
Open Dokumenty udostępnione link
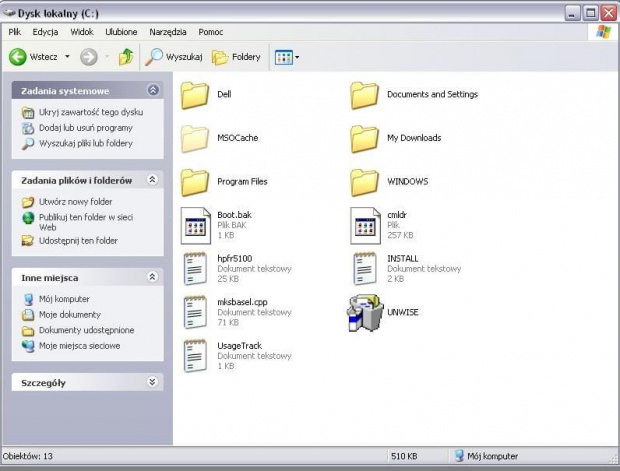click(x=87, y=330)
